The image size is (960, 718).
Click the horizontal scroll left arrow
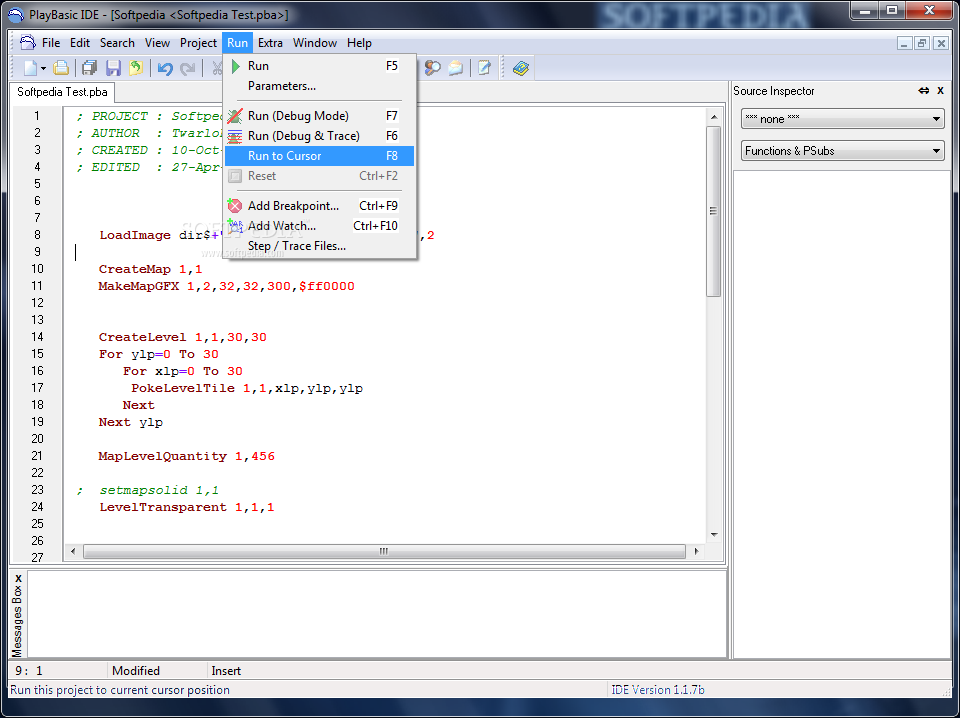[x=73, y=551]
